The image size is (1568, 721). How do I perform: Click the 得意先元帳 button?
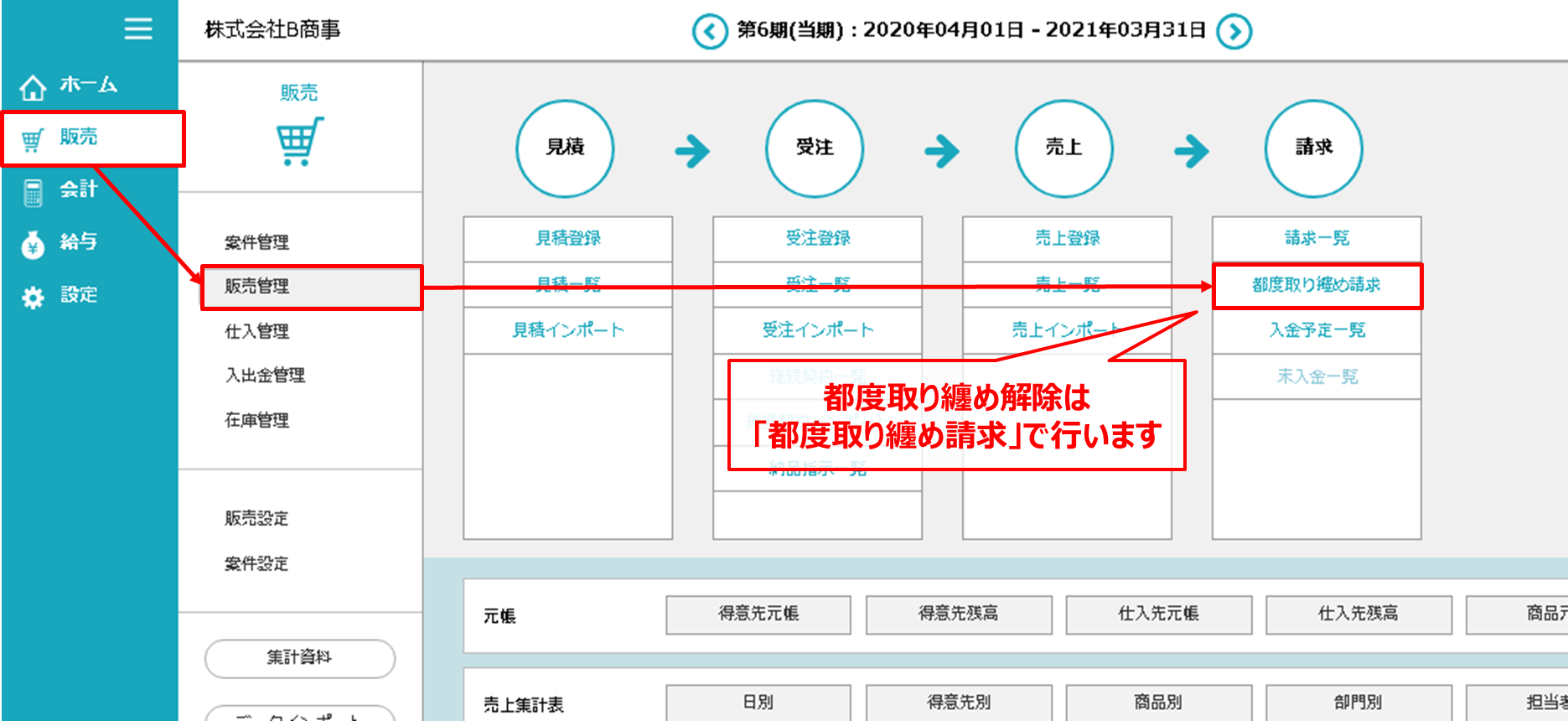(x=758, y=615)
